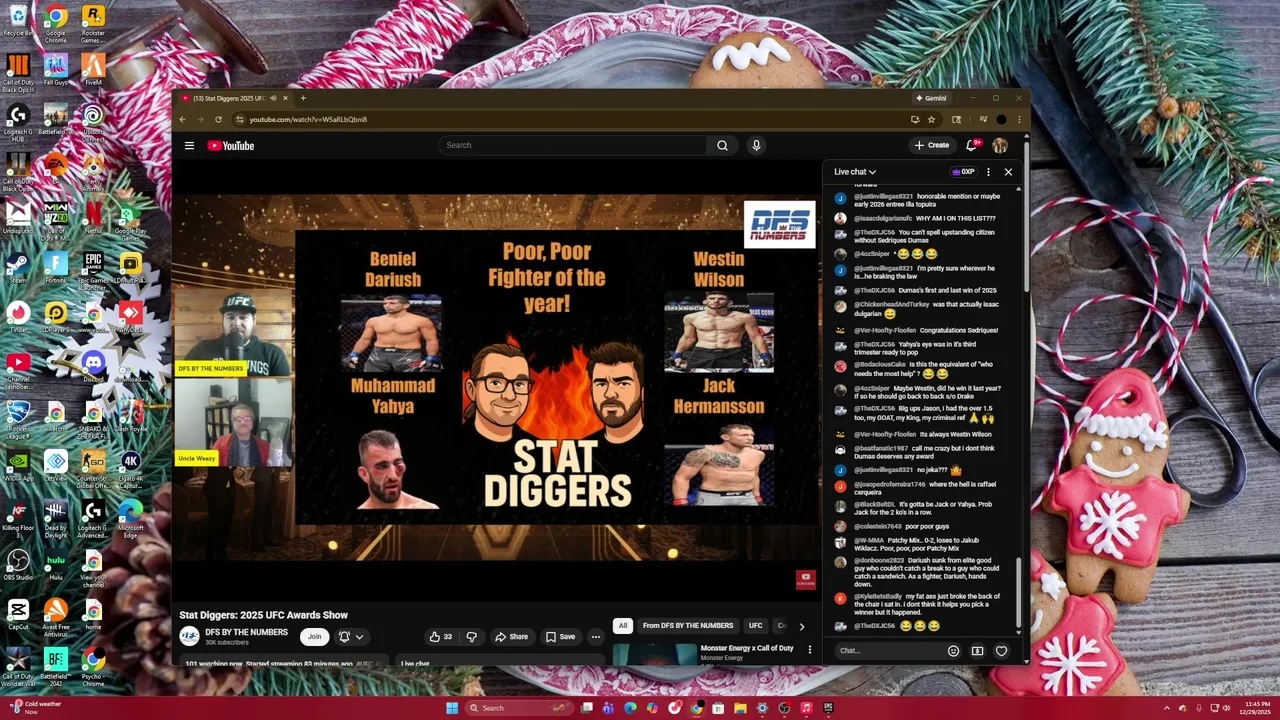Close the live chat panel

[x=1008, y=172]
